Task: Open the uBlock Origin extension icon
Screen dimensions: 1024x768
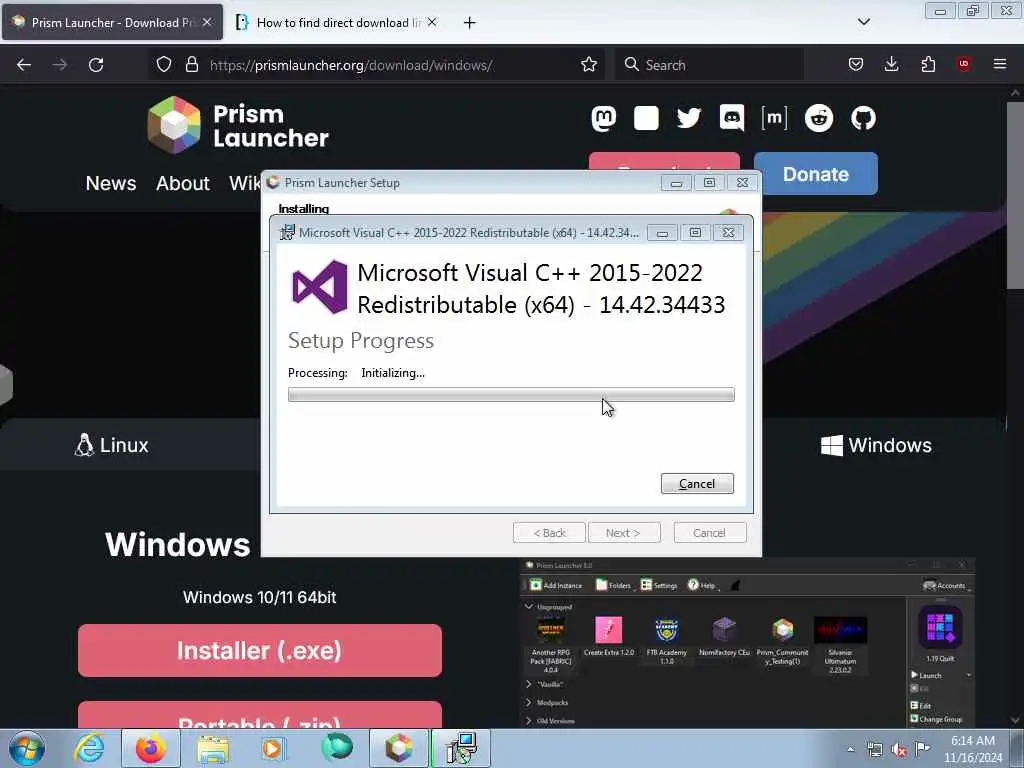Action: (x=964, y=64)
